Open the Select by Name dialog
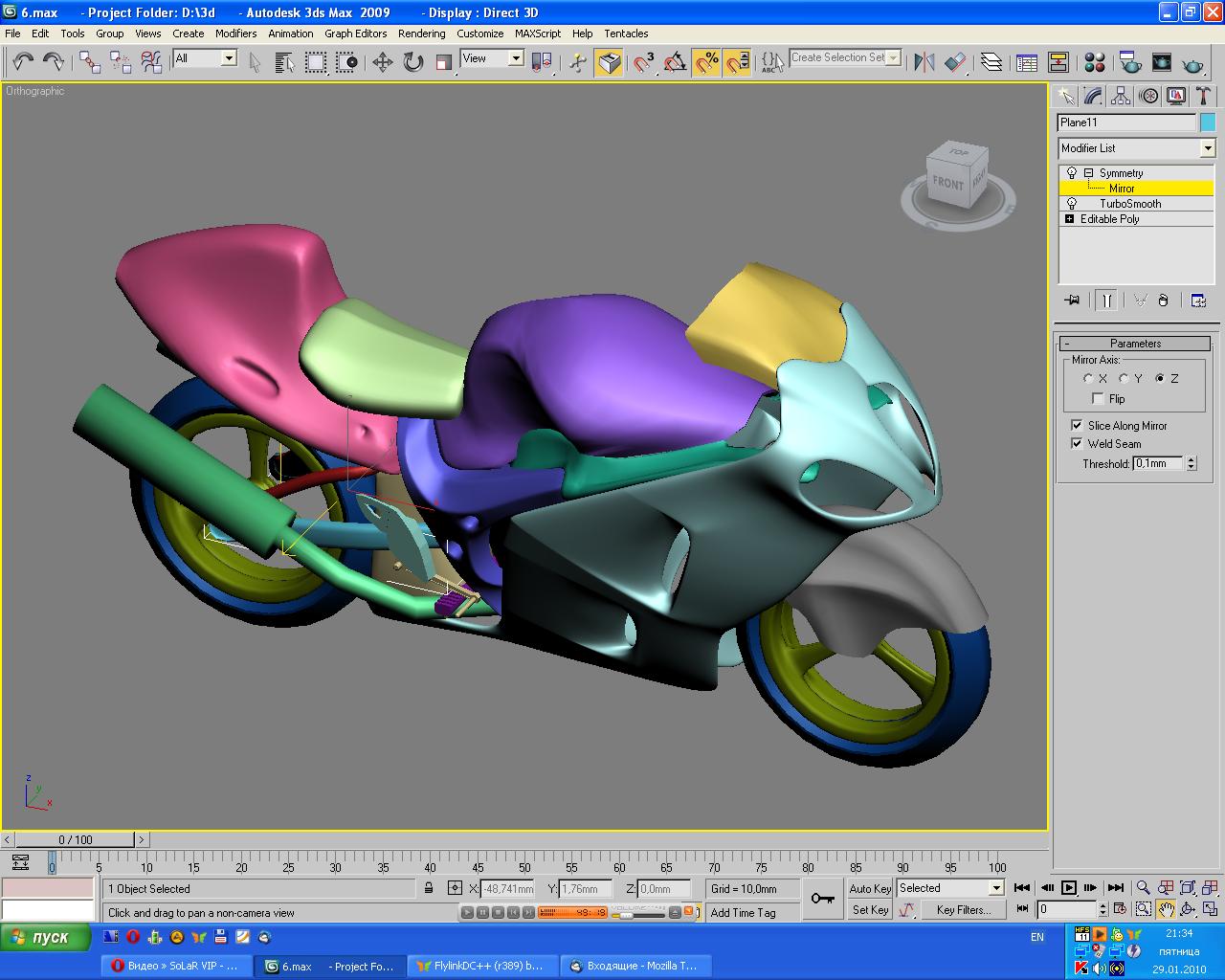Screen dimensions: 1225x980 (x=284, y=63)
